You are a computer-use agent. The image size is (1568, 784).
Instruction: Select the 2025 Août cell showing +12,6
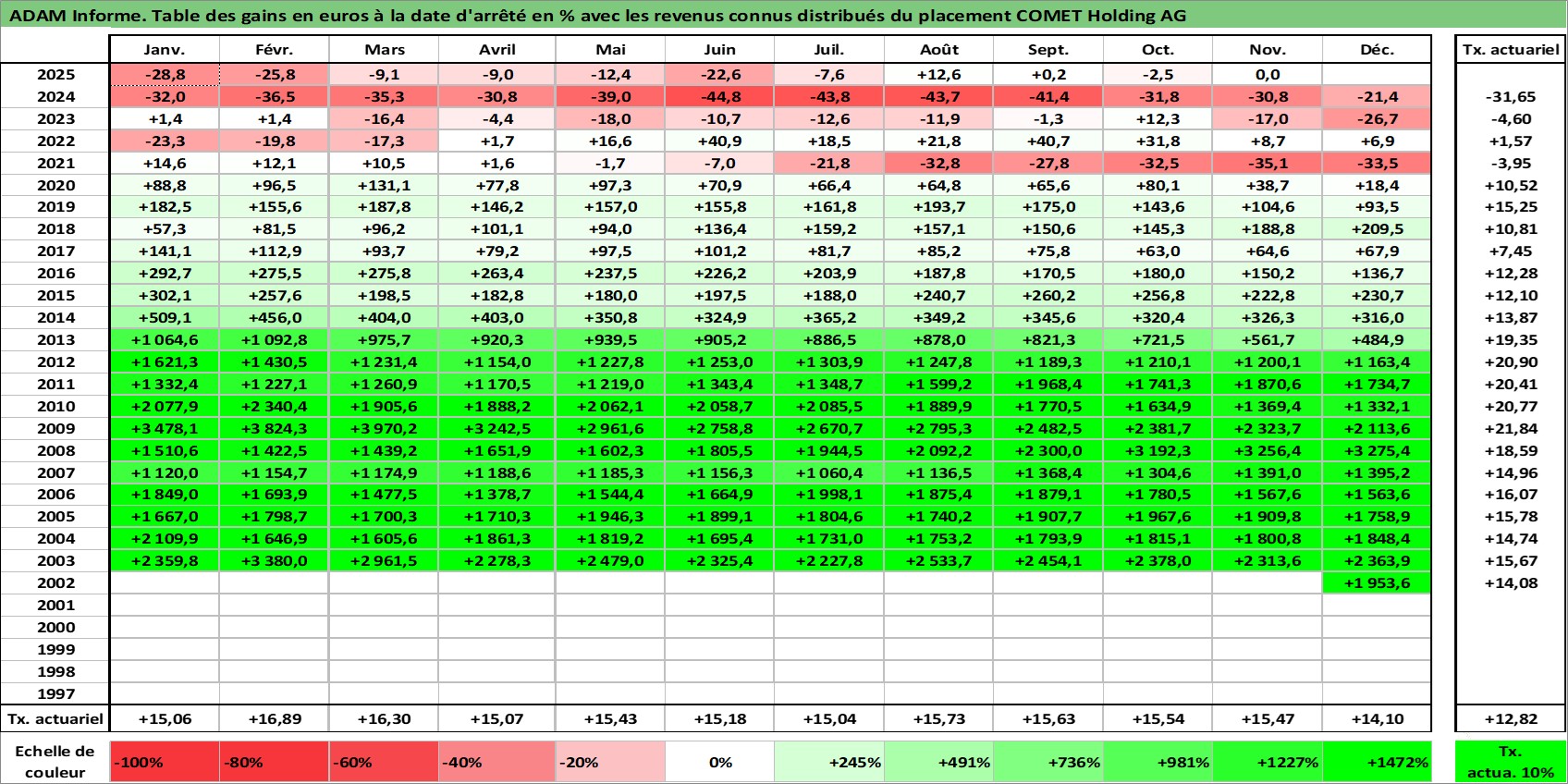coord(938,75)
